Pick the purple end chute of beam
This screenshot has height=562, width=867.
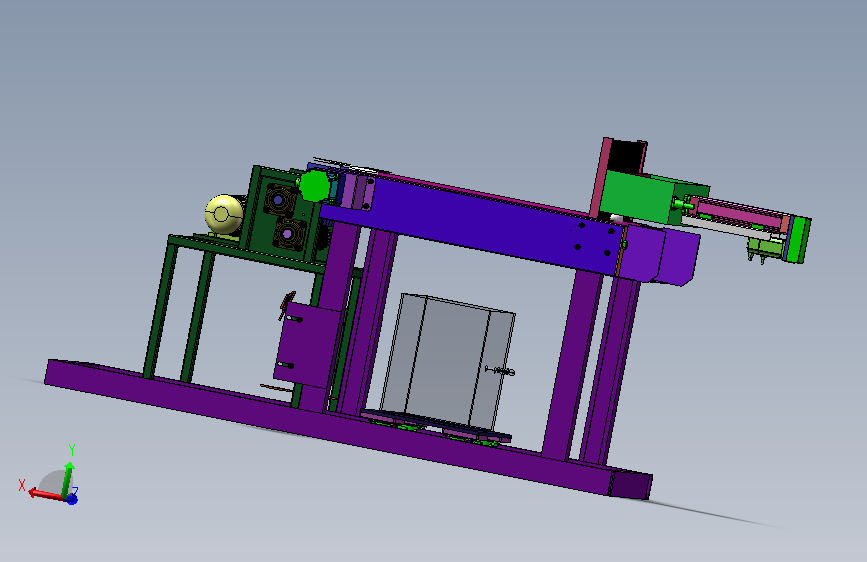661,256
